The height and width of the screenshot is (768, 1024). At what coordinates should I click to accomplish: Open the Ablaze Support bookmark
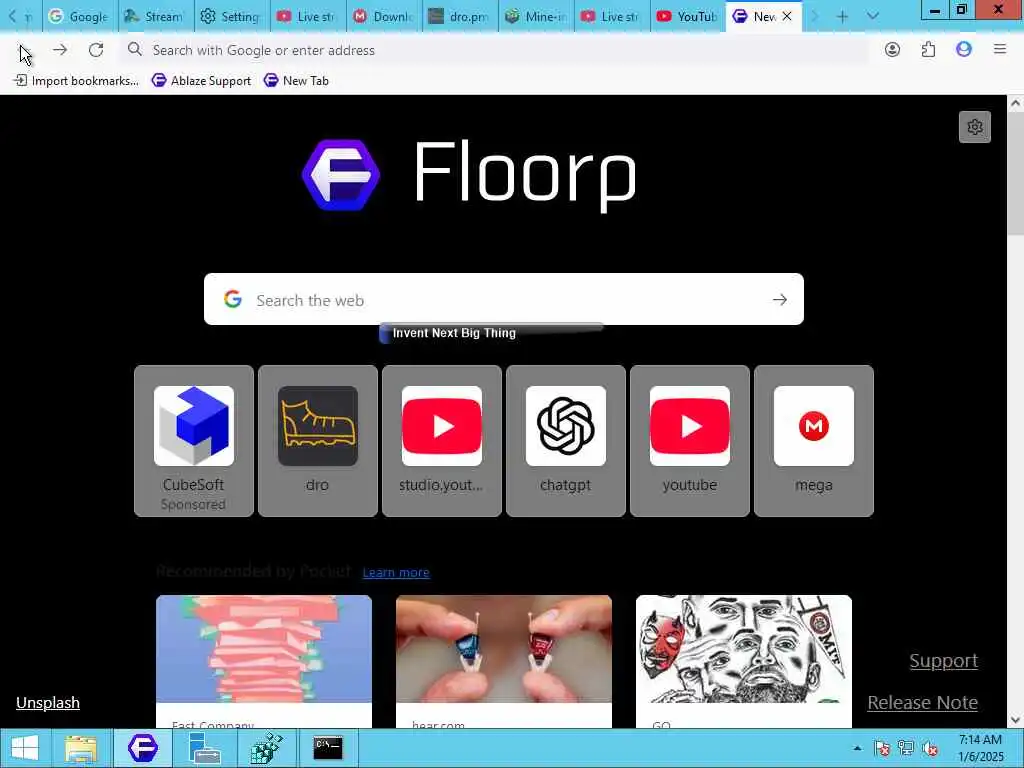(201, 80)
